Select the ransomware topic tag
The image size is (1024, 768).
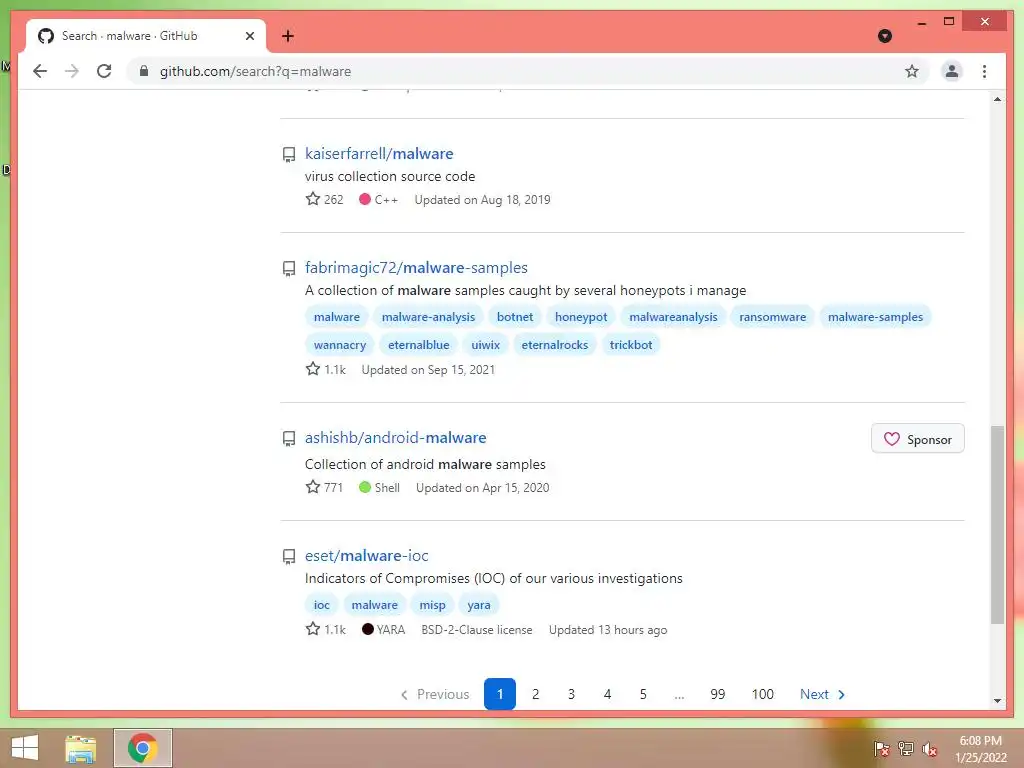pyautogui.click(x=773, y=317)
